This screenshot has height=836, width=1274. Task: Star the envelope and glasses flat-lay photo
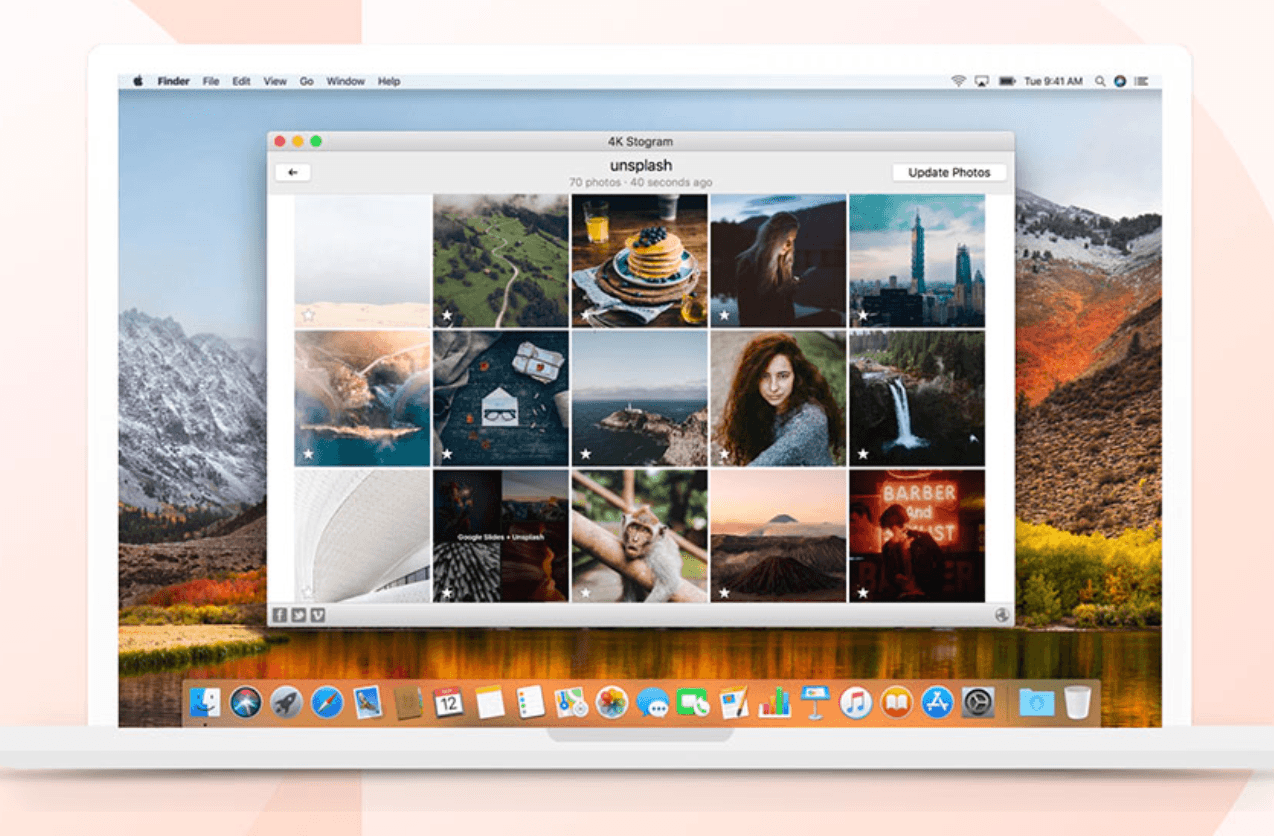tap(447, 454)
